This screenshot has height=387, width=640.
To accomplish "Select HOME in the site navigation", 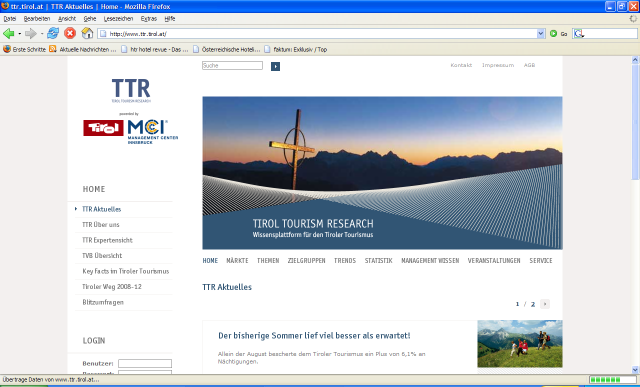I will pos(210,260).
